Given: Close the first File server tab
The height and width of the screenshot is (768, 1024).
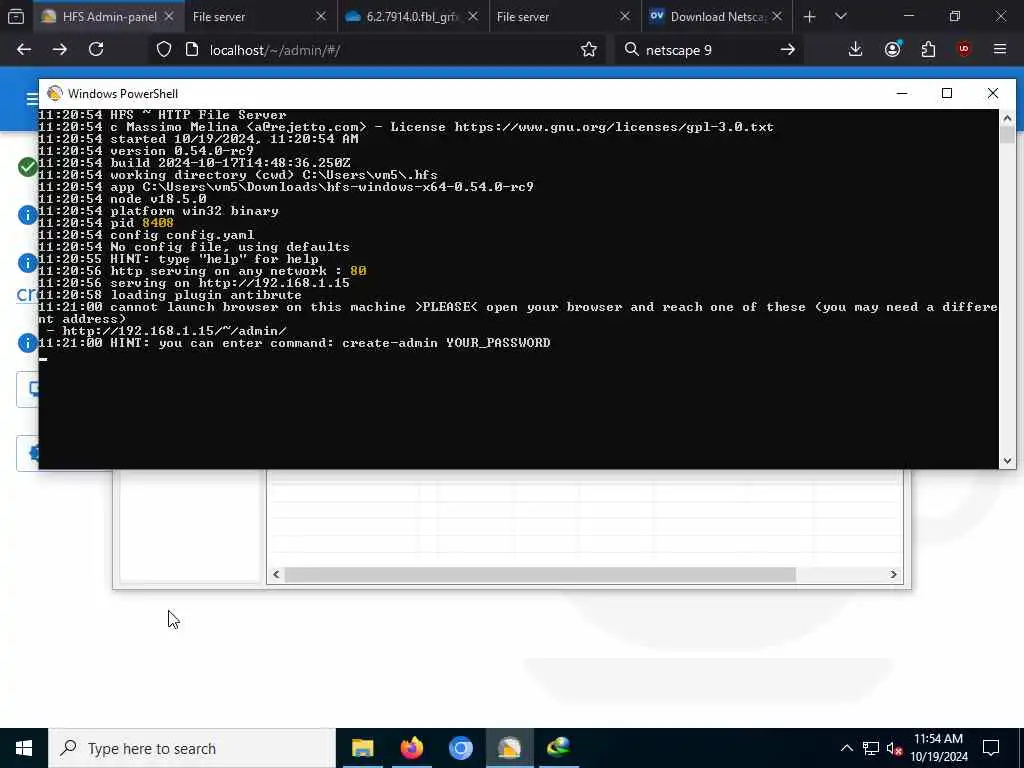Looking at the screenshot, I should coord(321,17).
